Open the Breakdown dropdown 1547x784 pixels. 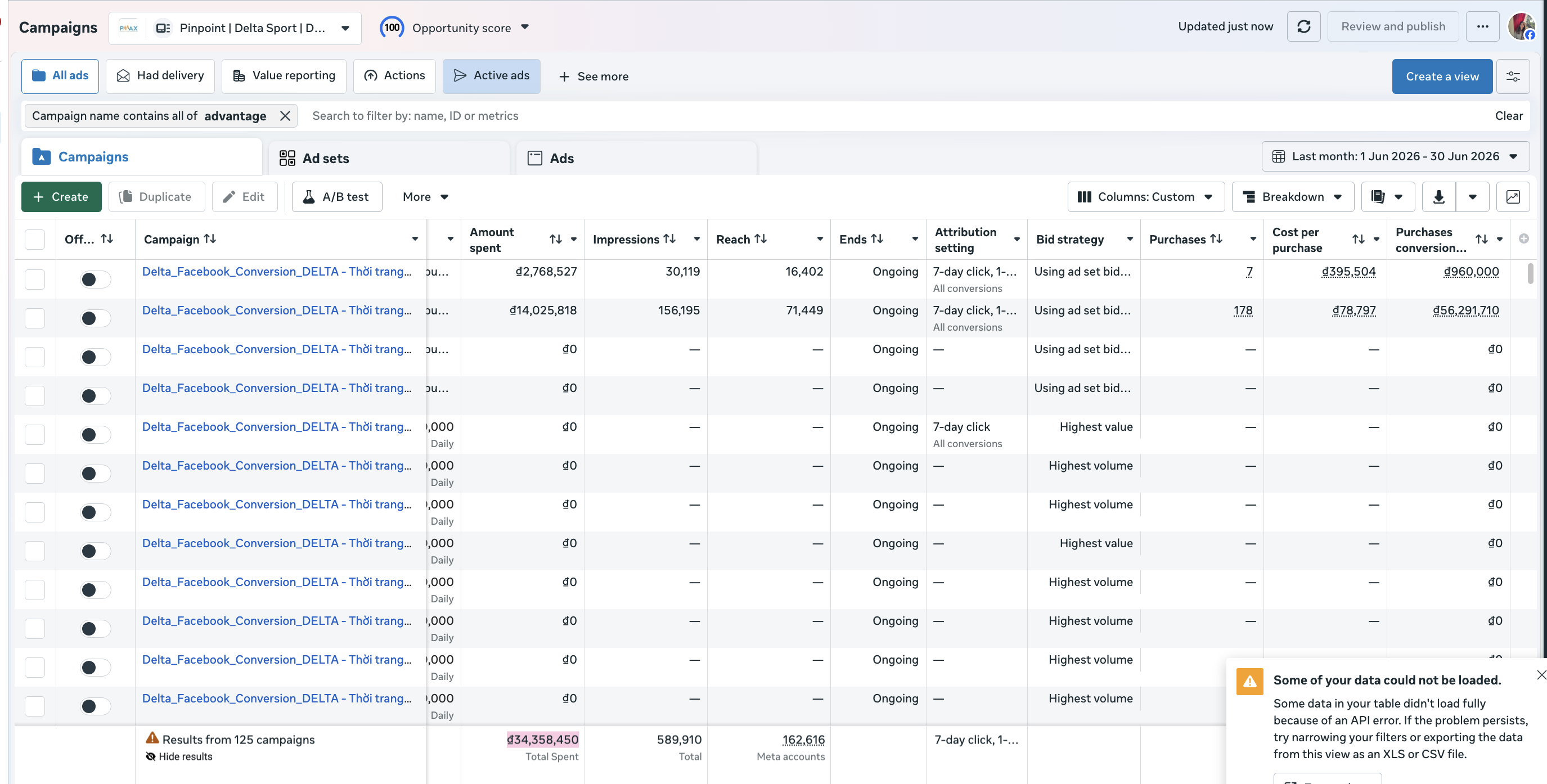[x=1292, y=197]
